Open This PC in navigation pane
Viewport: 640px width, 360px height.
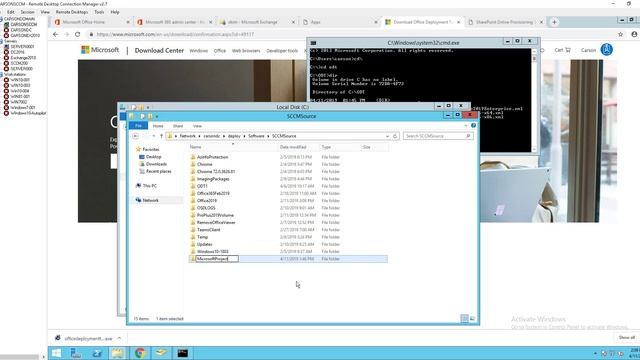coord(149,186)
